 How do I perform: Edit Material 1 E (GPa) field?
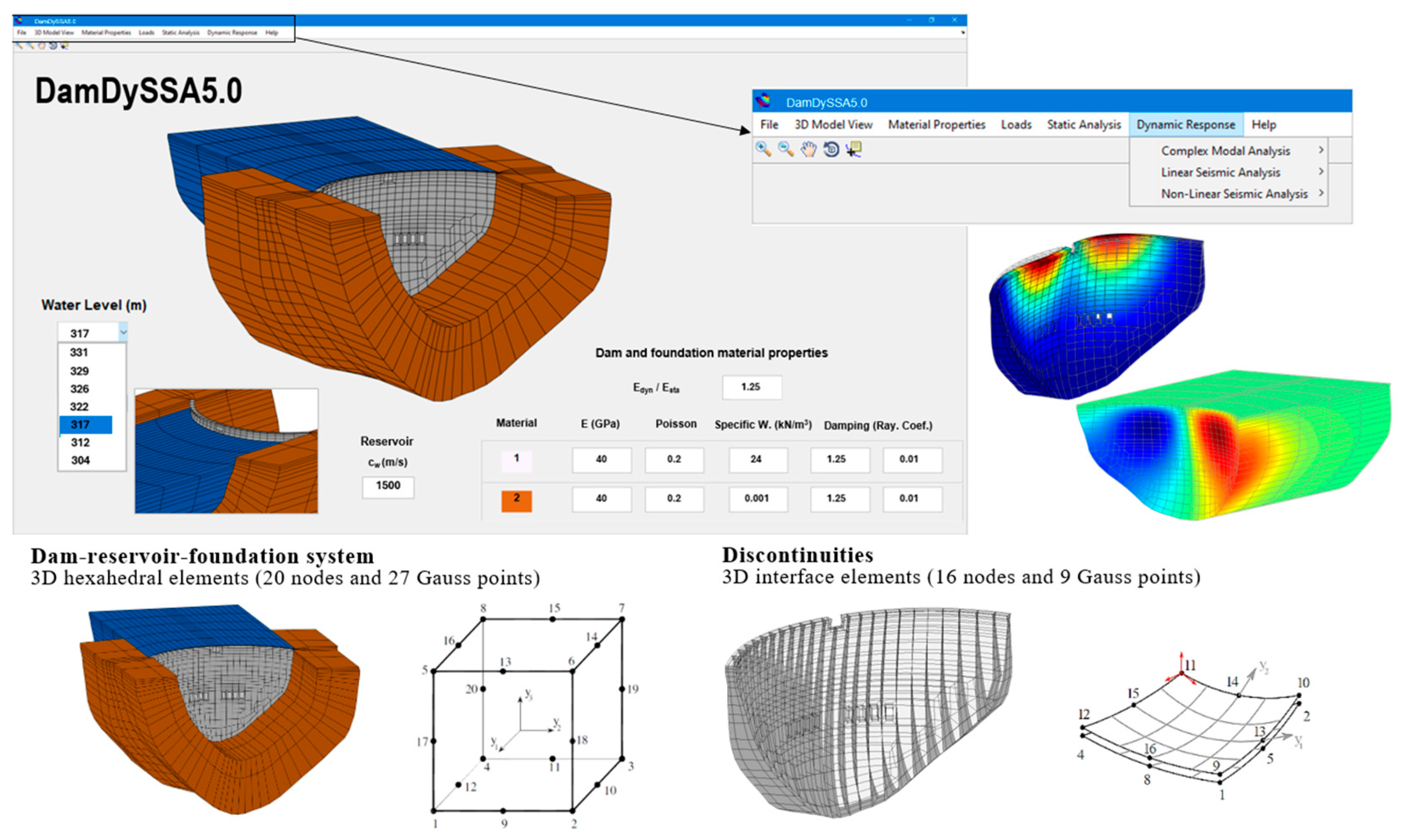[x=602, y=459]
